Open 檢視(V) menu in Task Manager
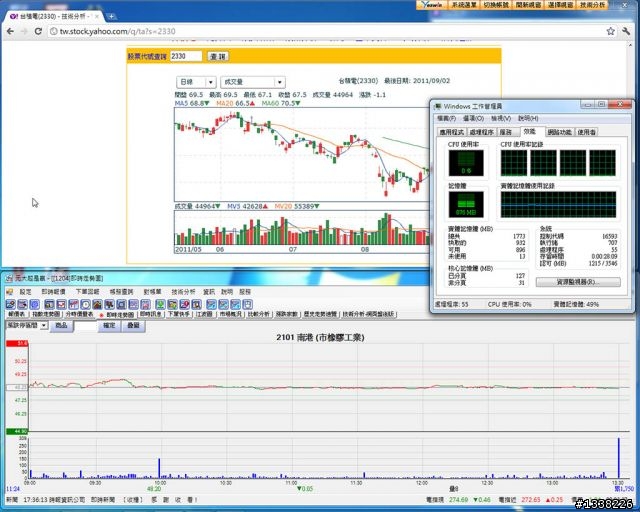 click(x=501, y=118)
